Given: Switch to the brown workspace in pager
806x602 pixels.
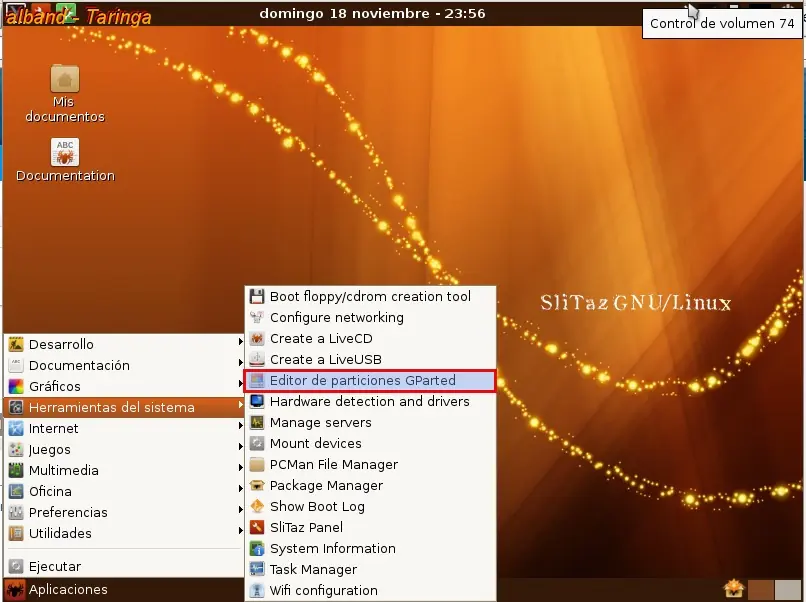Looking at the screenshot, I should 761,590.
